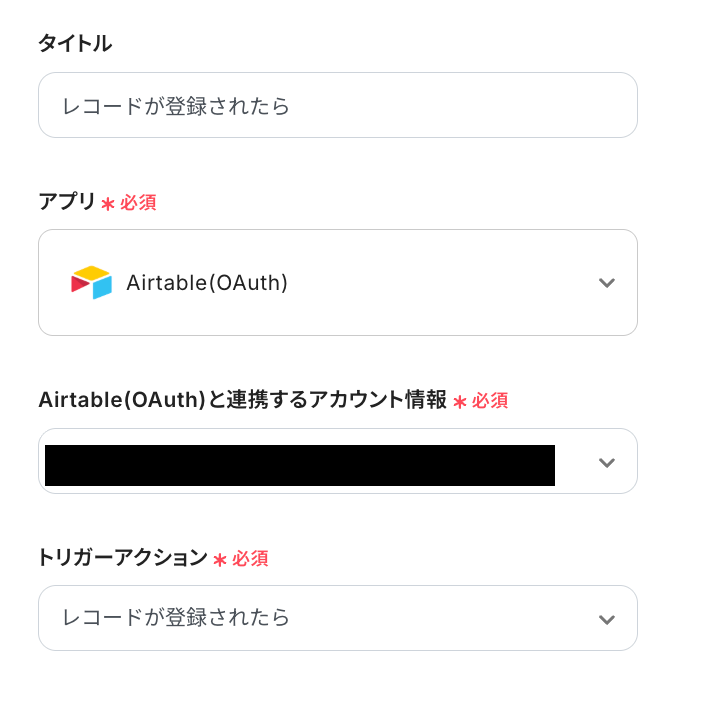
Task: Click the タイトル field label
Action: coord(75,44)
